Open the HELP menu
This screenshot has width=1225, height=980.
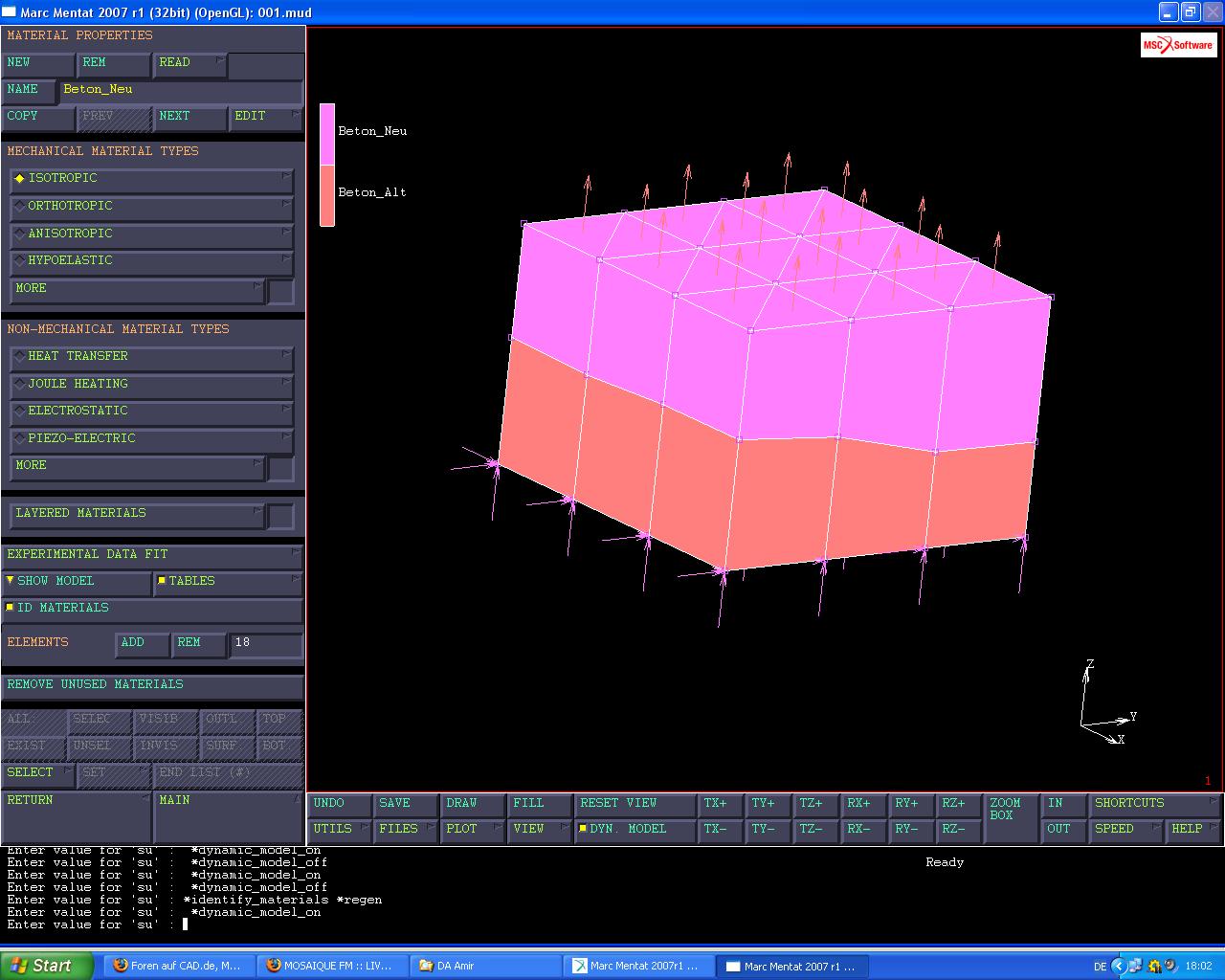tap(1194, 830)
